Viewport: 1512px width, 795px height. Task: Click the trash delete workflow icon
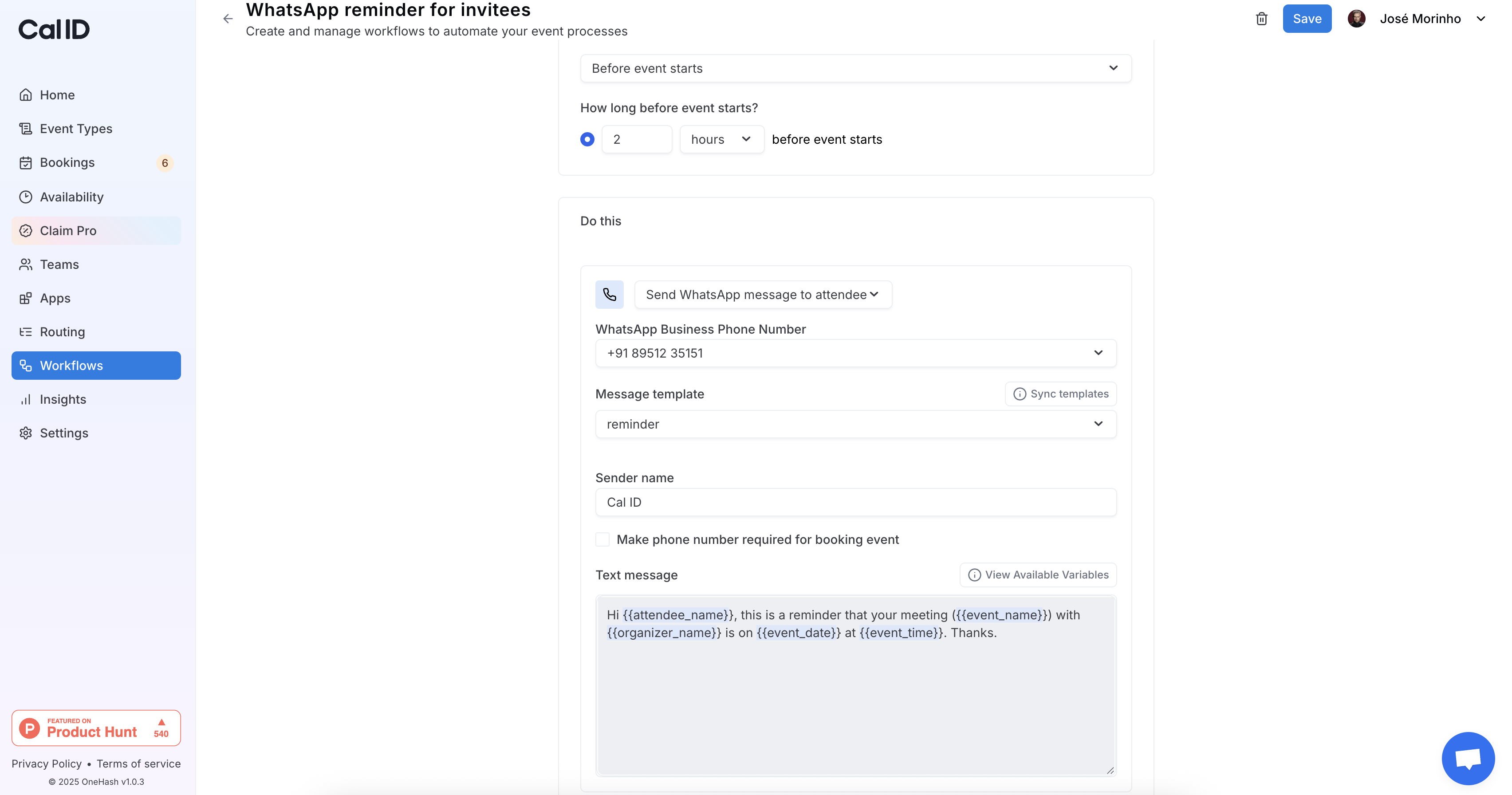[x=1261, y=19]
